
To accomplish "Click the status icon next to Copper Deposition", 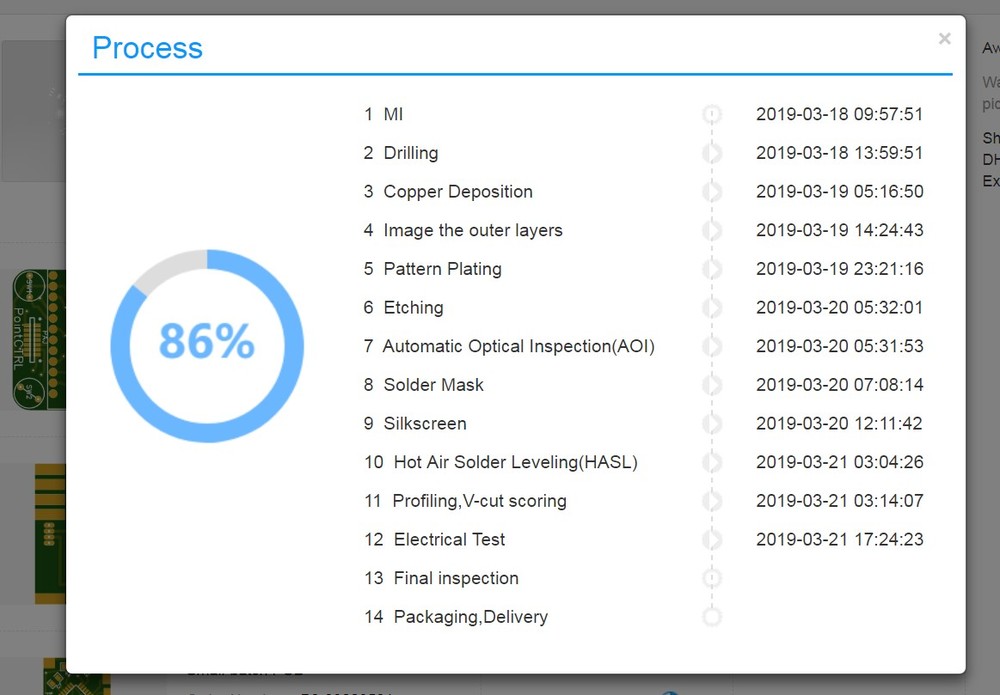I will pyautogui.click(x=712, y=192).
